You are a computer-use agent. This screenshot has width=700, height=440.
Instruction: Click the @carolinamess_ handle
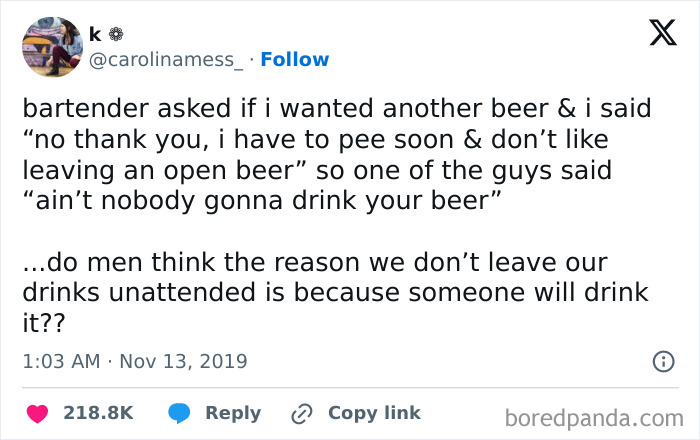(166, 60)
